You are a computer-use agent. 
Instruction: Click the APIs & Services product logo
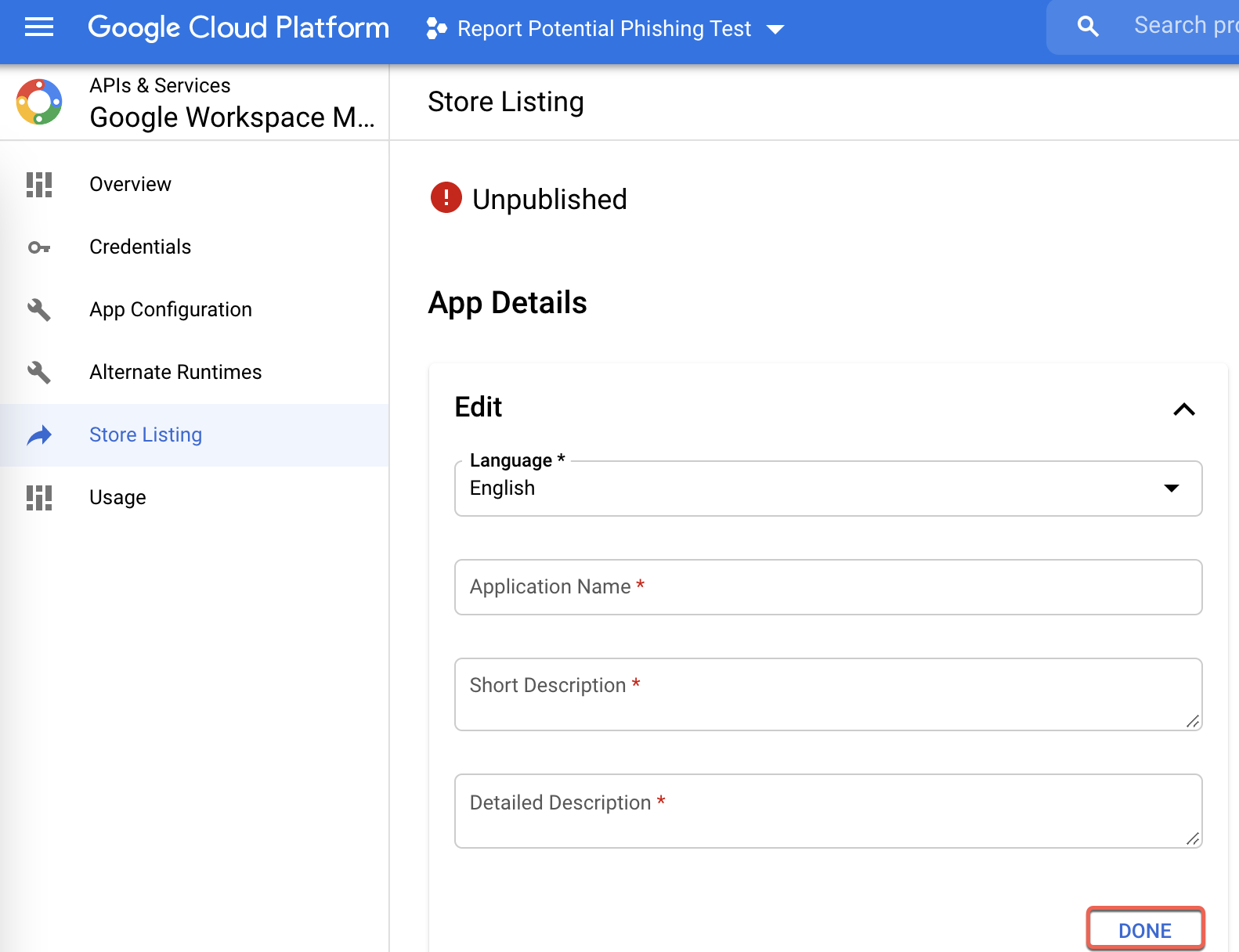[x=39, y=102]
